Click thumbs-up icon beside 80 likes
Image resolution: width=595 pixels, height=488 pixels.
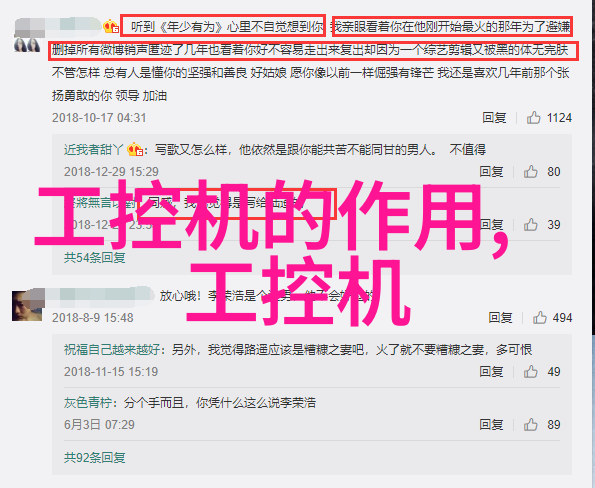click(x=530, y=172)
